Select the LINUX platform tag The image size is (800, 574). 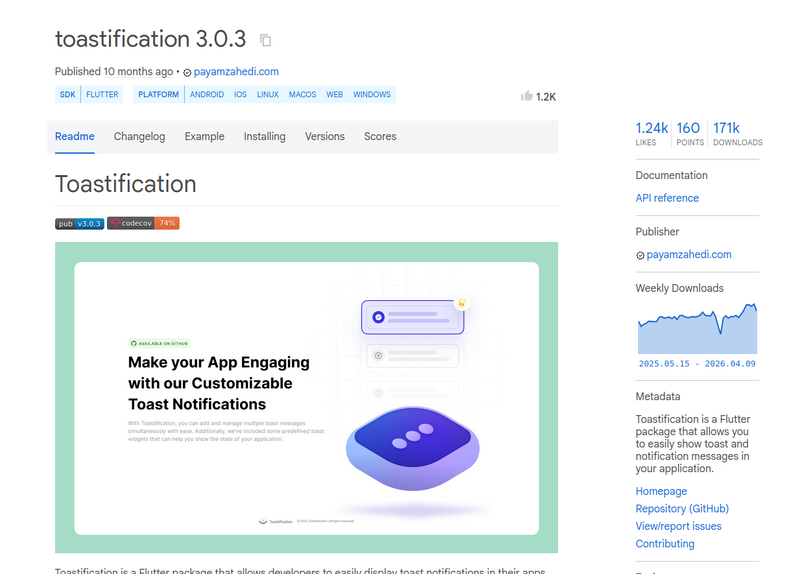click(x=268, y=94)
